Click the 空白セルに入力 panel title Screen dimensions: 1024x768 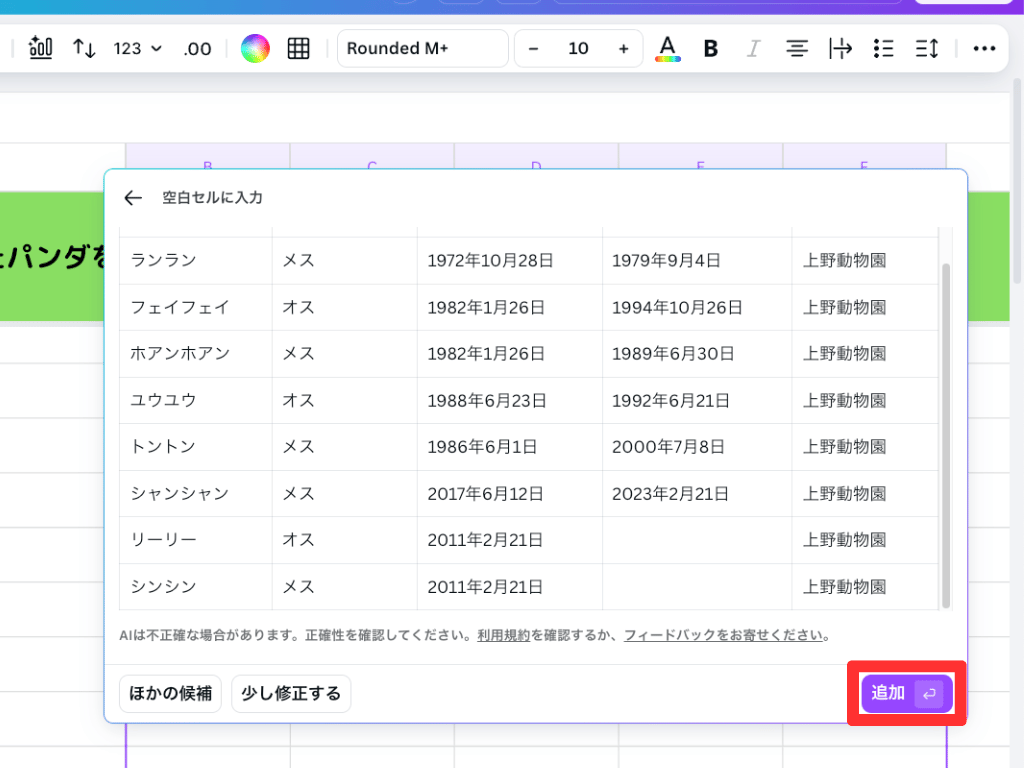(212, 198)
